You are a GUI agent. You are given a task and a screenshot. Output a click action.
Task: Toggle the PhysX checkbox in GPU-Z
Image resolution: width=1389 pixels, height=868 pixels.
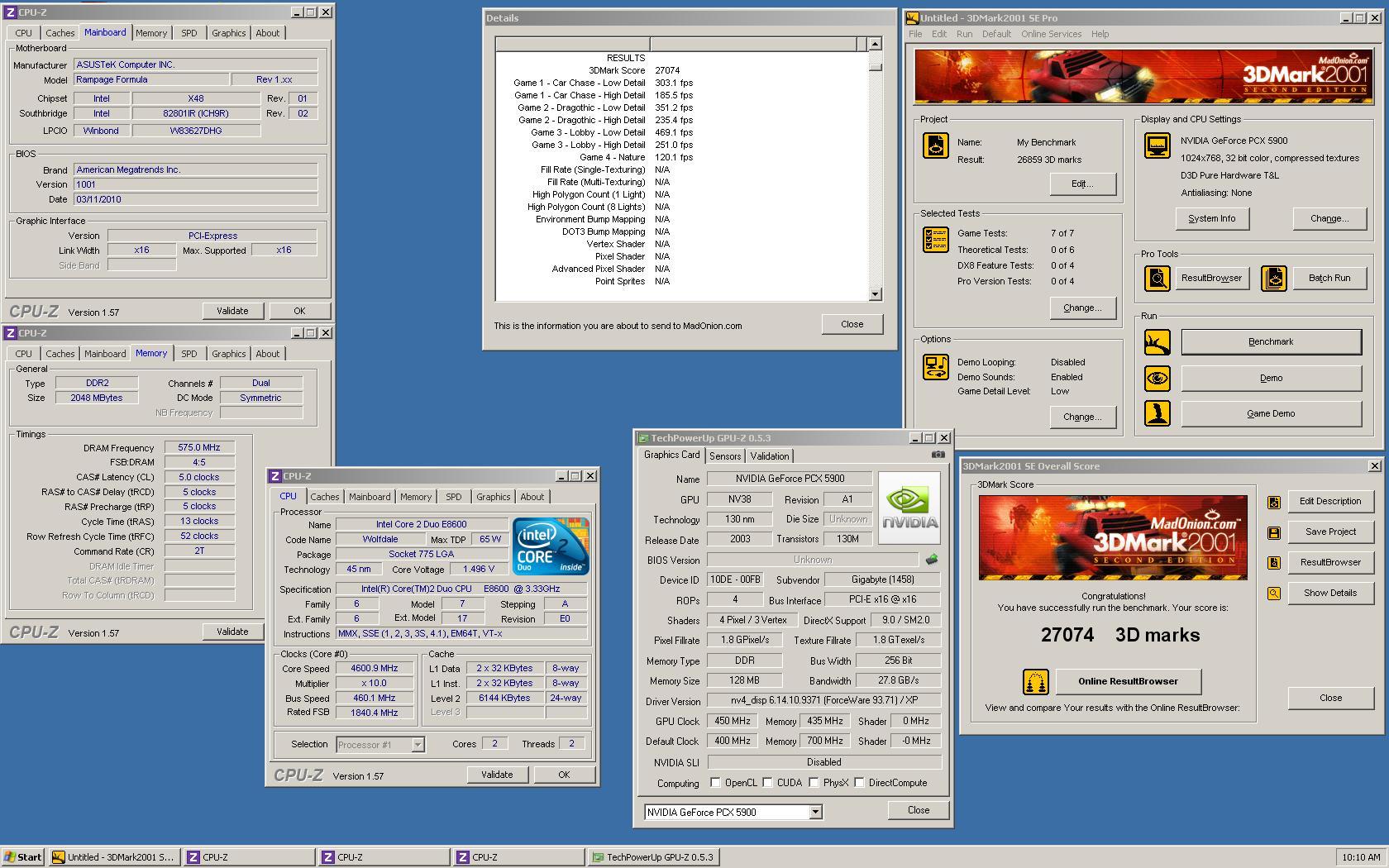click(814, 783)
